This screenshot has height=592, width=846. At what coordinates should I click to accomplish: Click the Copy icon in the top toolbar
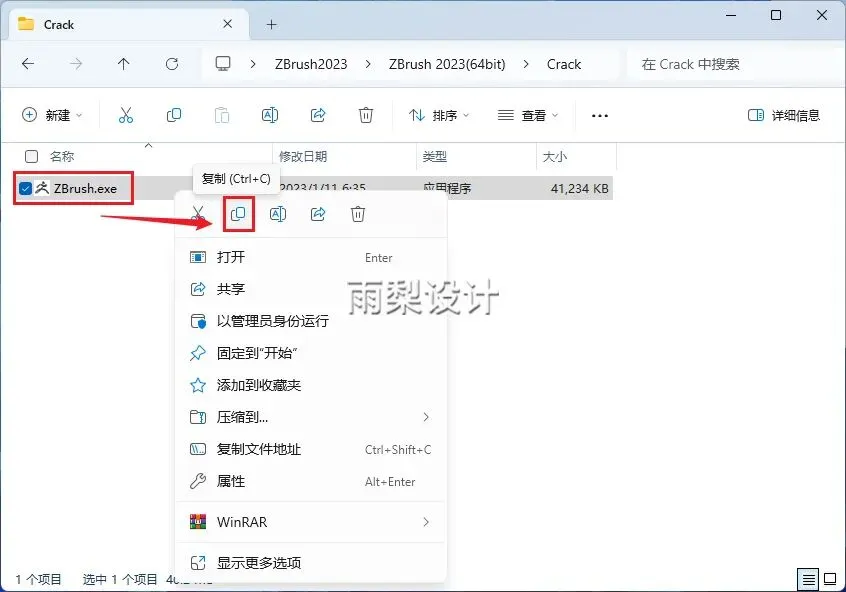point(174,115)
